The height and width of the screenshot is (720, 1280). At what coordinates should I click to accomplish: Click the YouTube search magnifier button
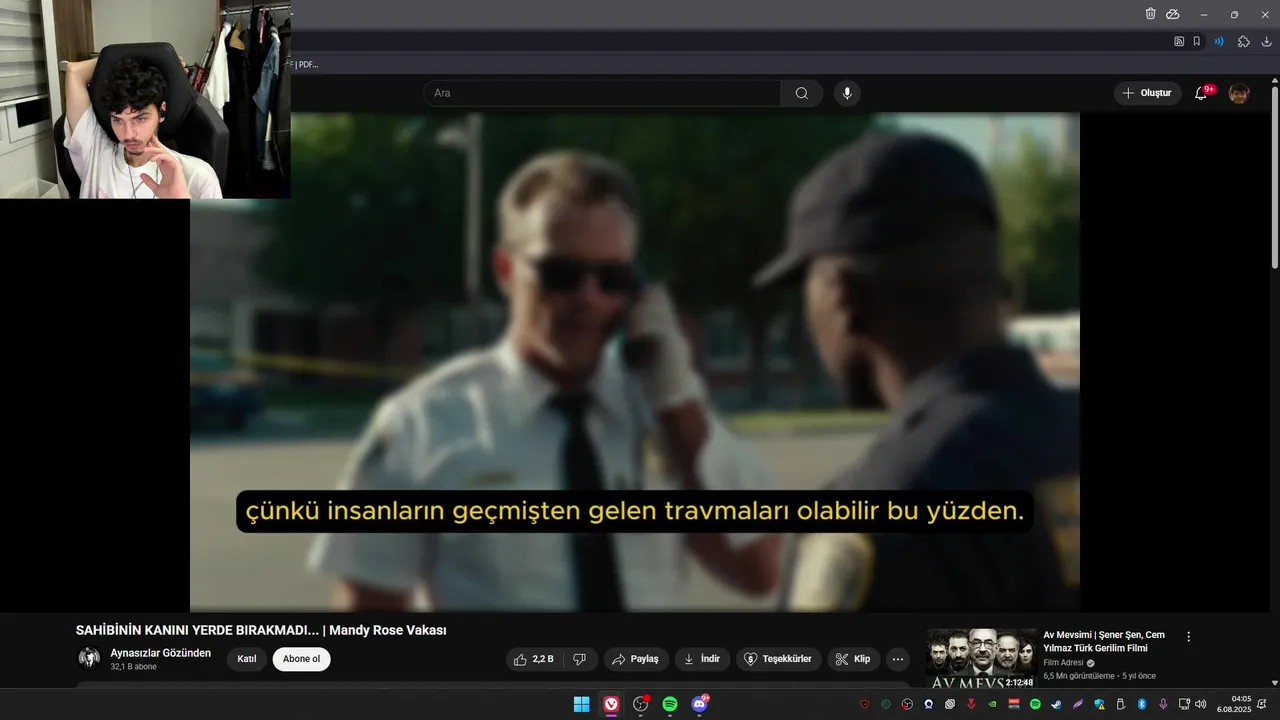coord(801,93)
